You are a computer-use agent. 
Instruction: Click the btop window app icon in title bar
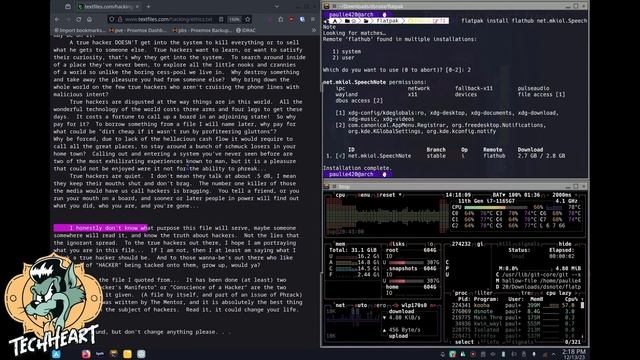(x=327, y=187)
